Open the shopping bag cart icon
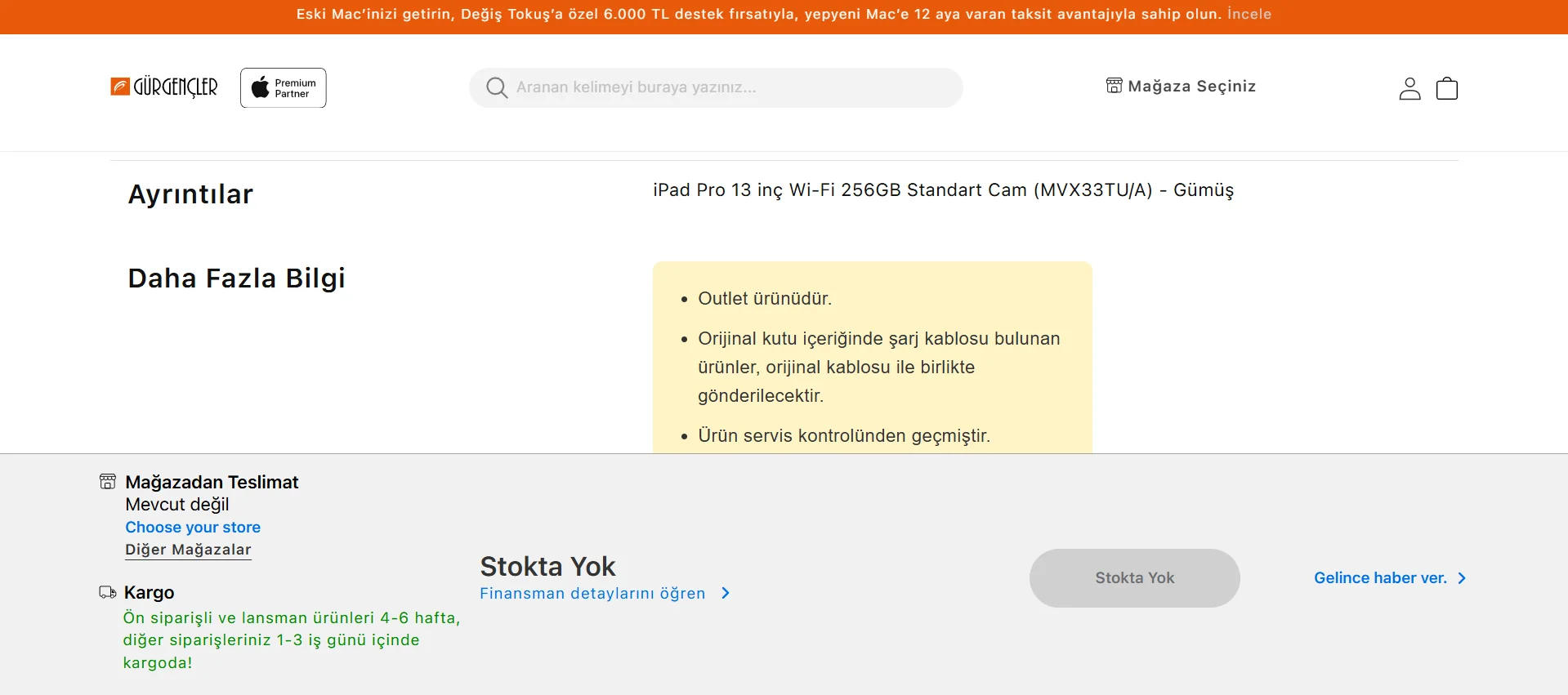The image size is (1568, 695). [1447, 88]
